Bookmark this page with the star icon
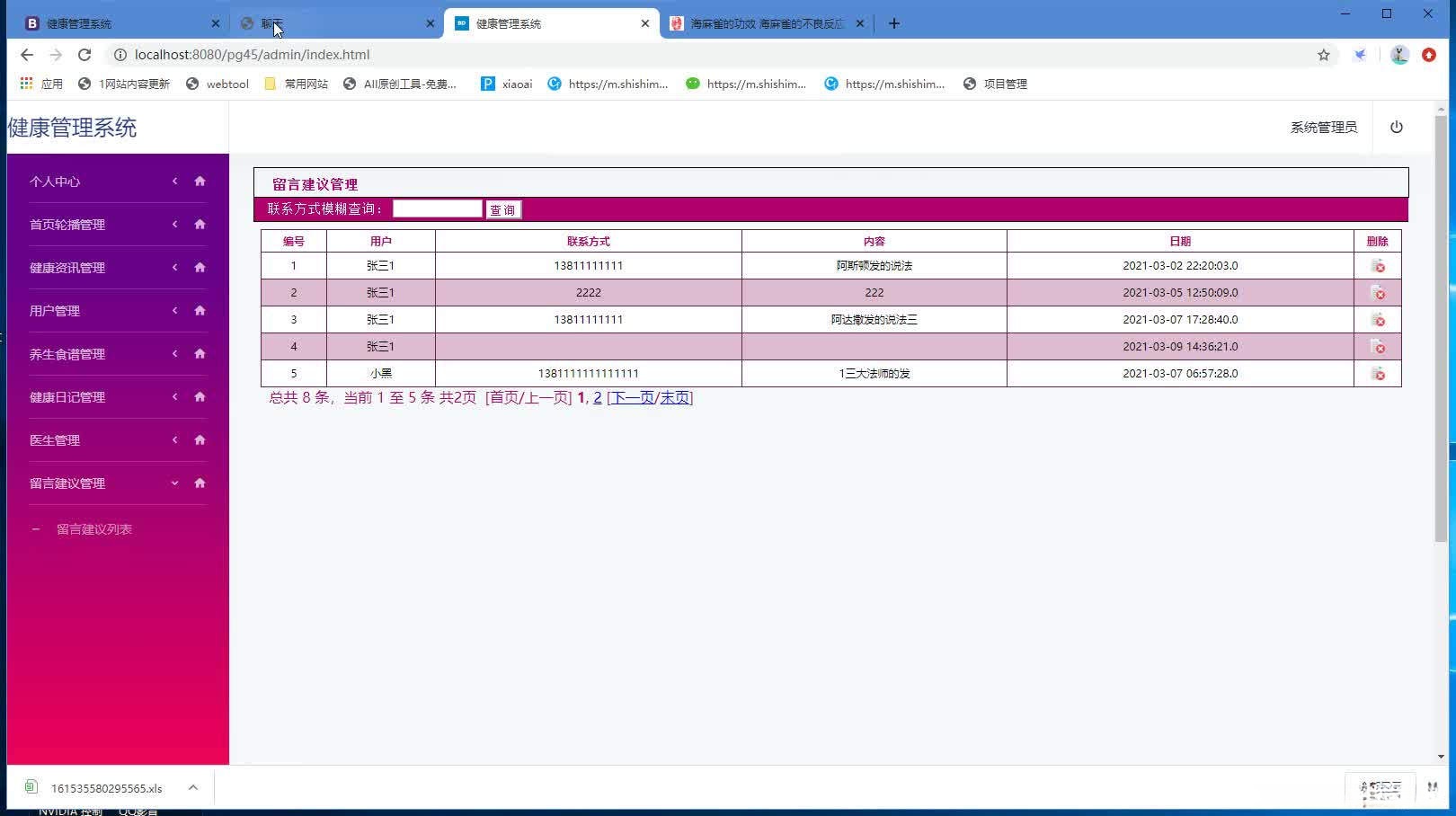The image size is (1456, 816). (1324, 55)
